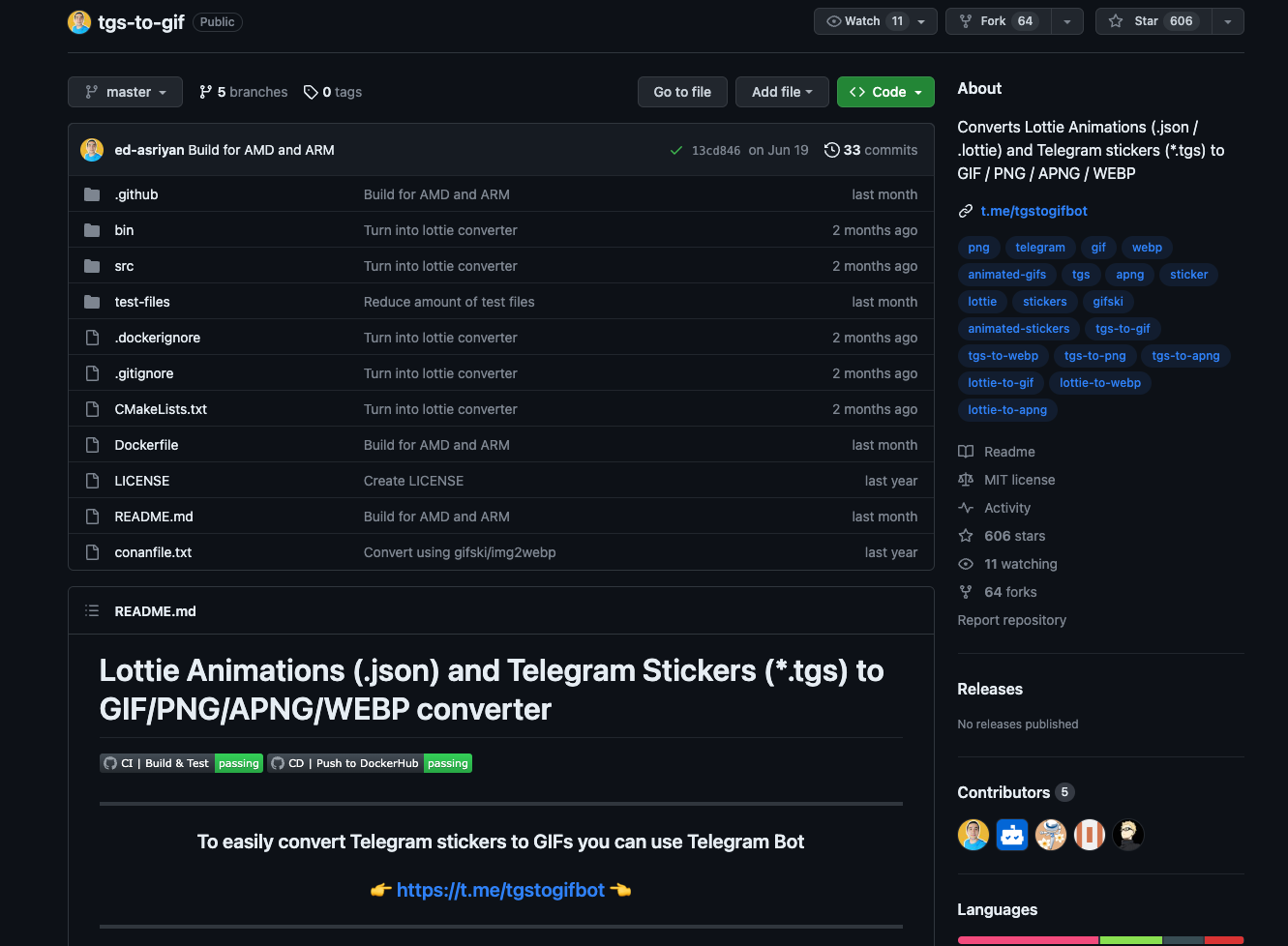Click the commit history clock icon

[831, 150]
